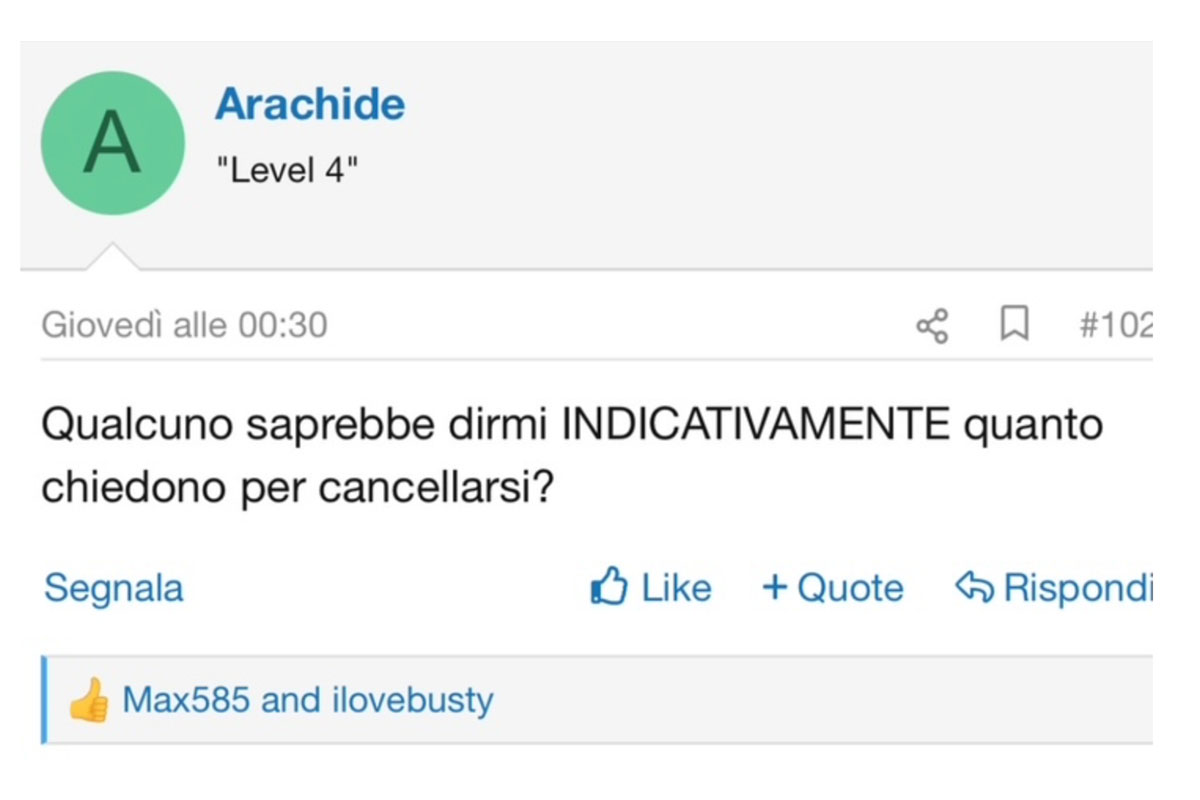
Task: Open the Arachide username profile link
Action: coord(310,104)
